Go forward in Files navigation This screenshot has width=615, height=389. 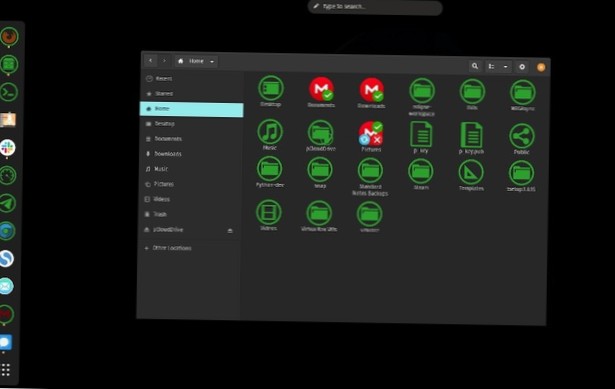pyautogui.click(x=164, y=61)
